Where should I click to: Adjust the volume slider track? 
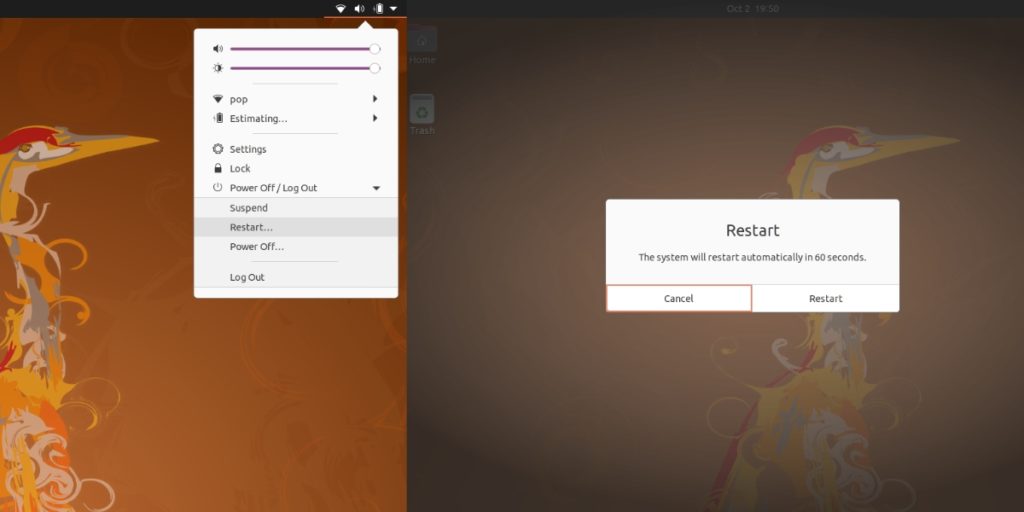pyautogui.click(x=304, y=49)
